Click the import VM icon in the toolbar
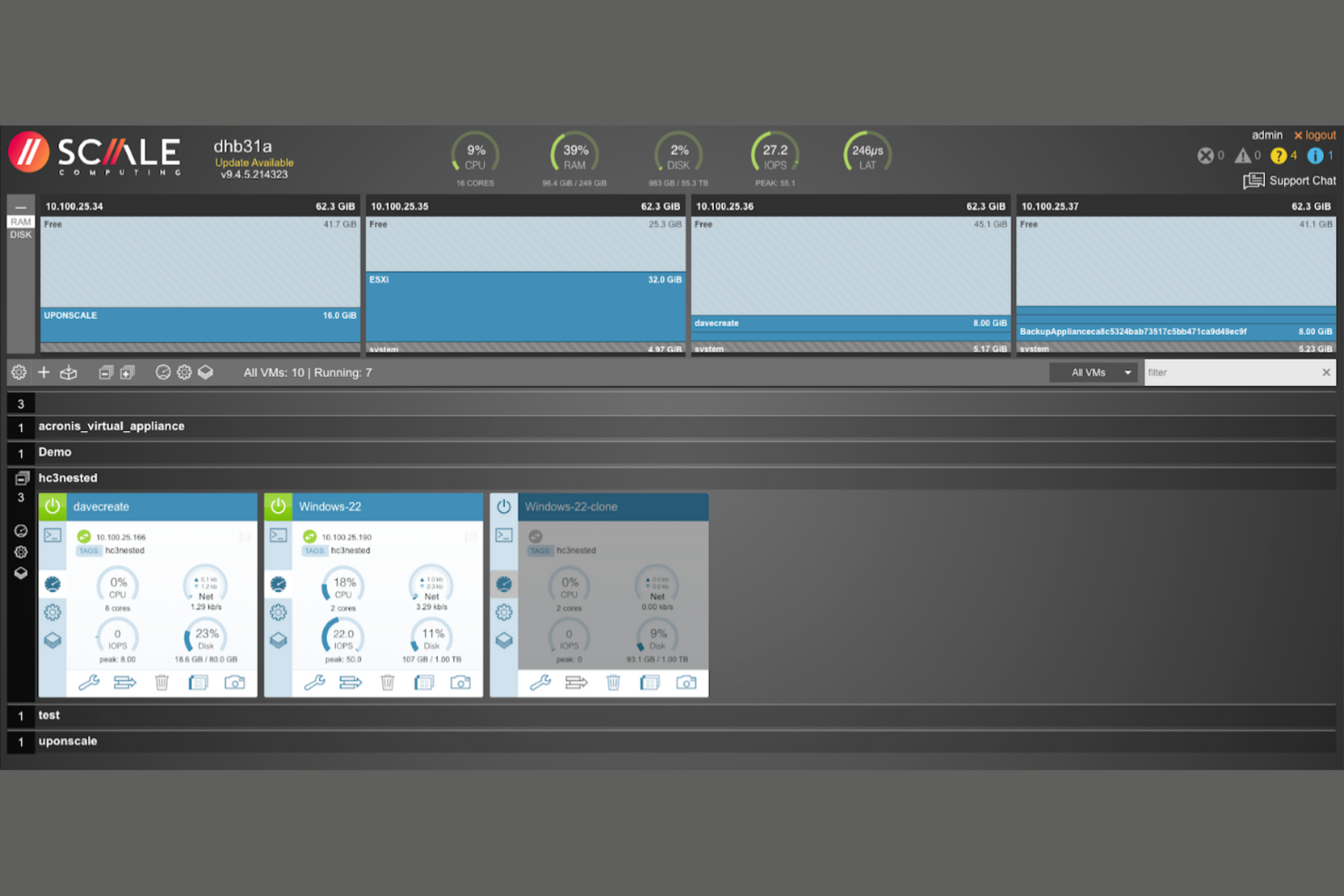The image size is (1344, 896). (68, 372)
